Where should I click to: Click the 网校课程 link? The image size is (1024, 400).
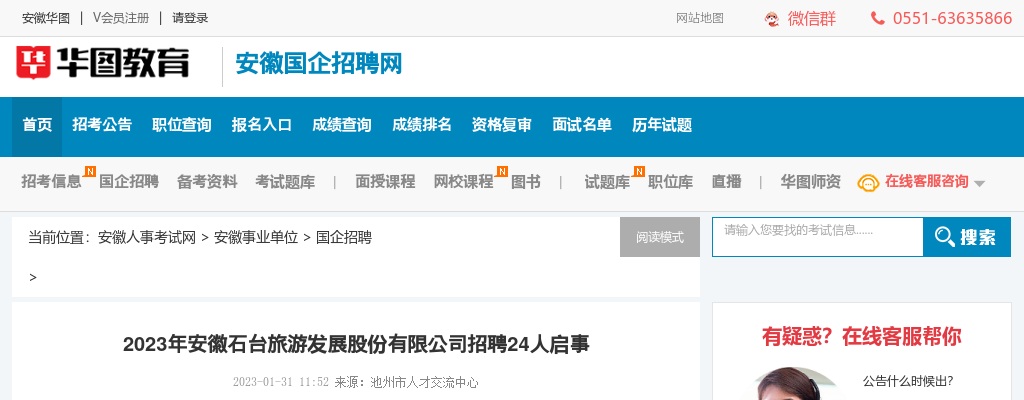click(463, 182)
